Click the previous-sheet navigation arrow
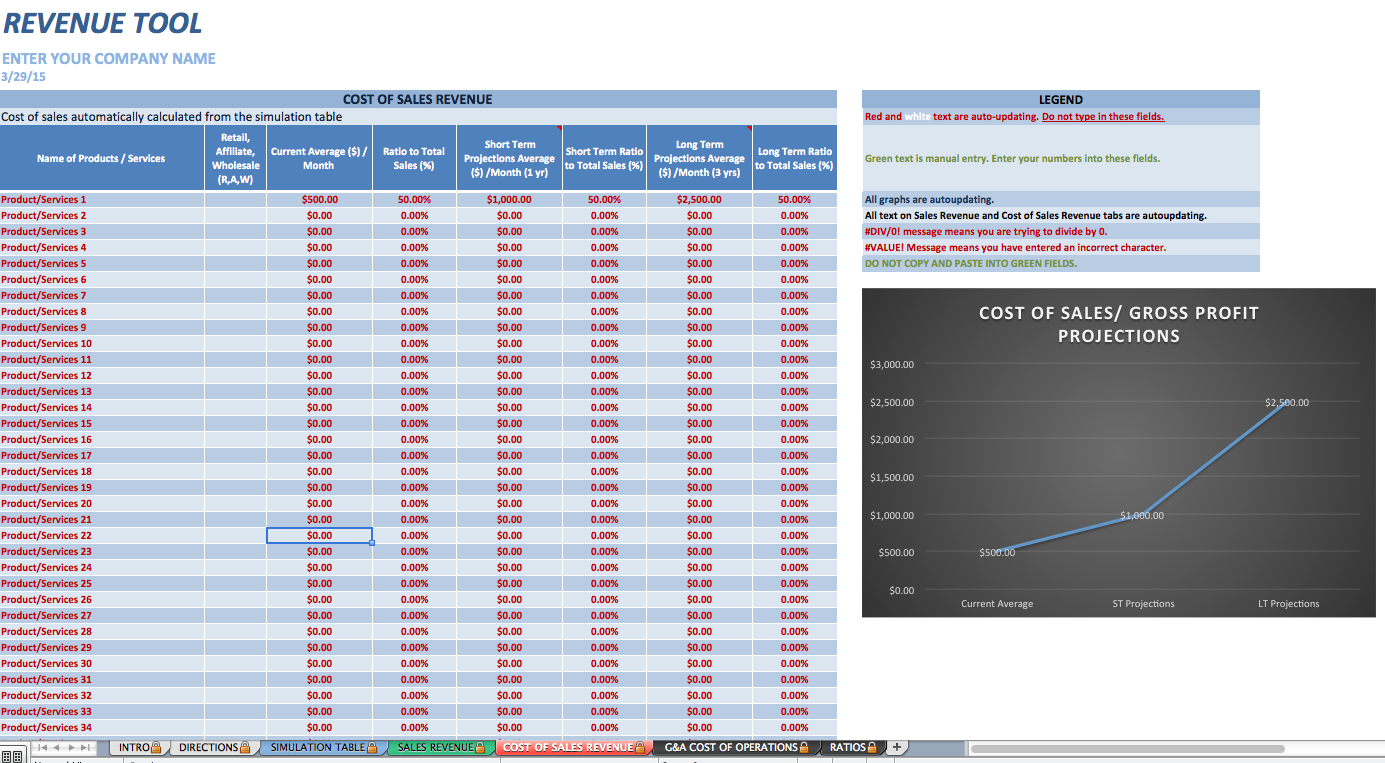This screenshot has height=763, width=1385. [x=58, y=746]
